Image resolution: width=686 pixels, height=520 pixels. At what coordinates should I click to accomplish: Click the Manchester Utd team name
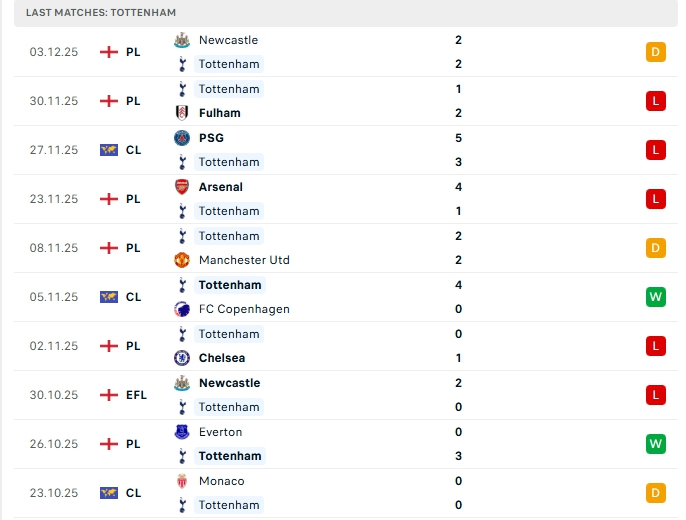coord(244,260)
